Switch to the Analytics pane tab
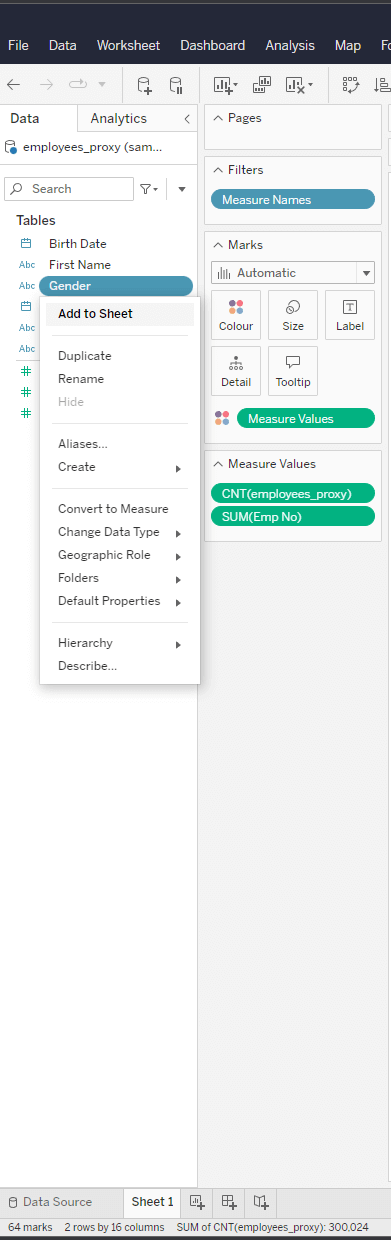 click(119, 118)
